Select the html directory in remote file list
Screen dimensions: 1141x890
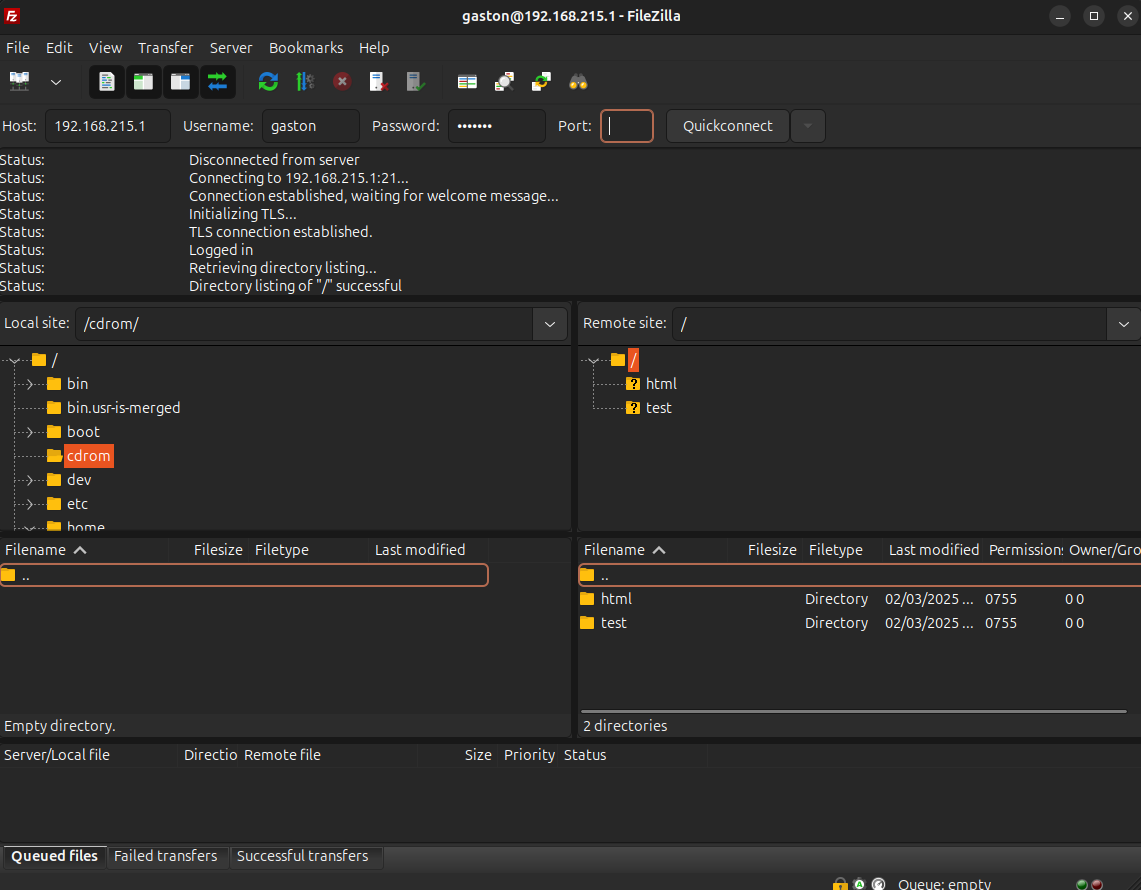tap(616, 599)
